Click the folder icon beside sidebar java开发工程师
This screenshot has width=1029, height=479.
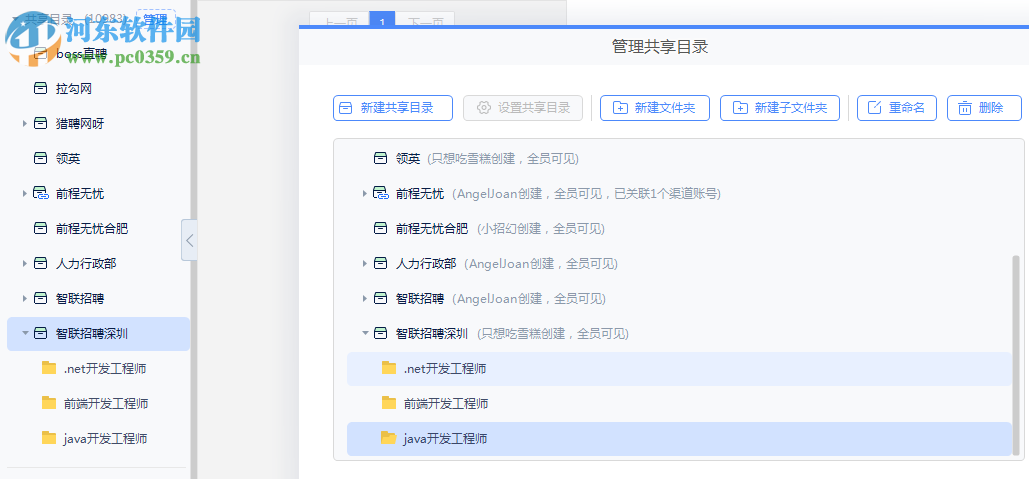tap(49, 438)
